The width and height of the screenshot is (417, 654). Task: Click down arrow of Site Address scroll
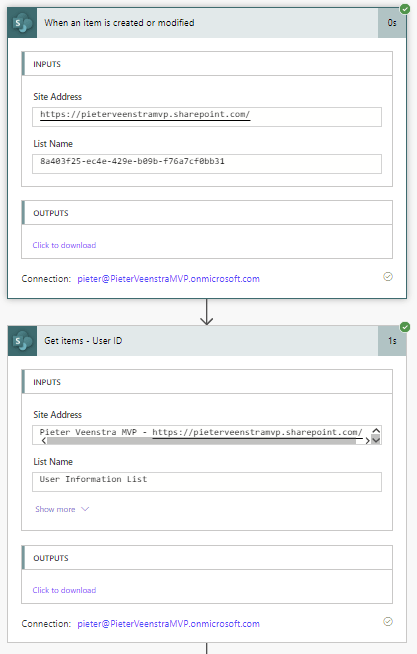(x=376, y=440)
